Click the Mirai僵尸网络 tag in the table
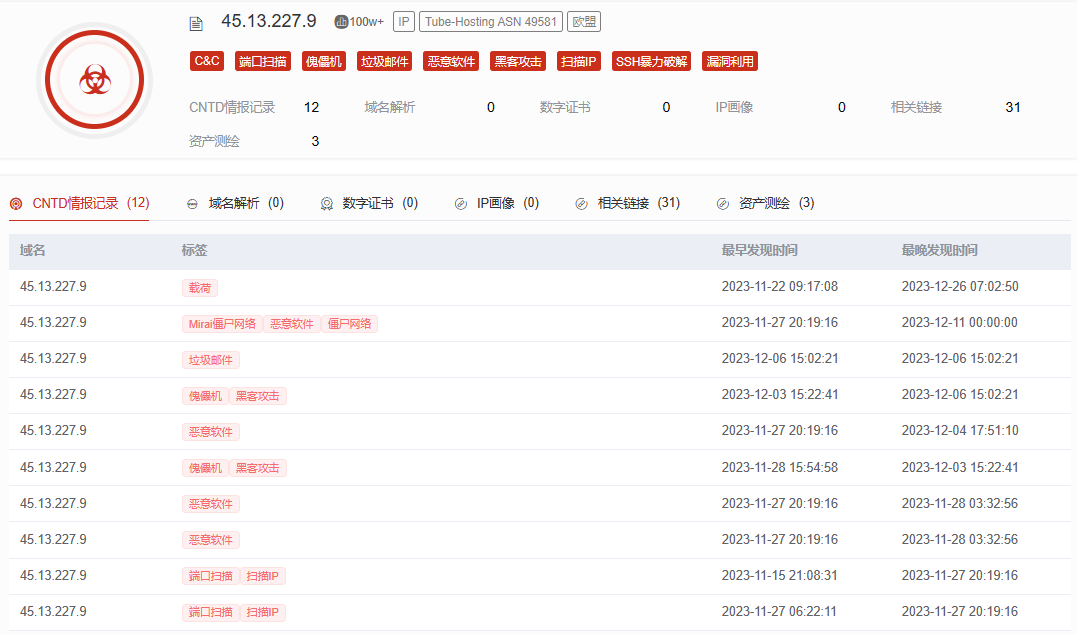Screen dimensions: 1077x634 [x=222, y=324]
